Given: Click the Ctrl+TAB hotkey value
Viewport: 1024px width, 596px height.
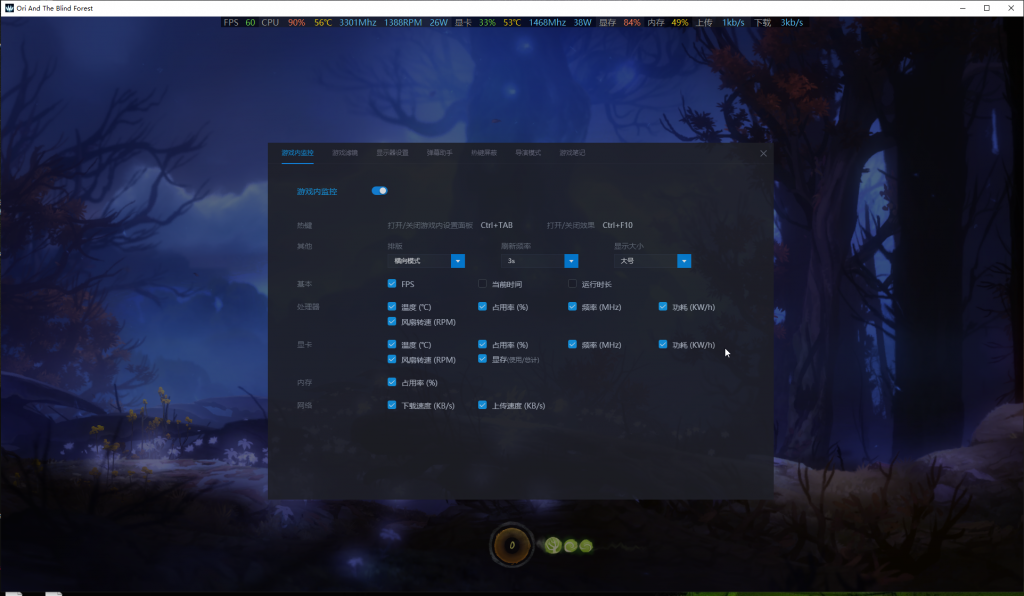Looking at the screenshot, I should coord(496,225).
